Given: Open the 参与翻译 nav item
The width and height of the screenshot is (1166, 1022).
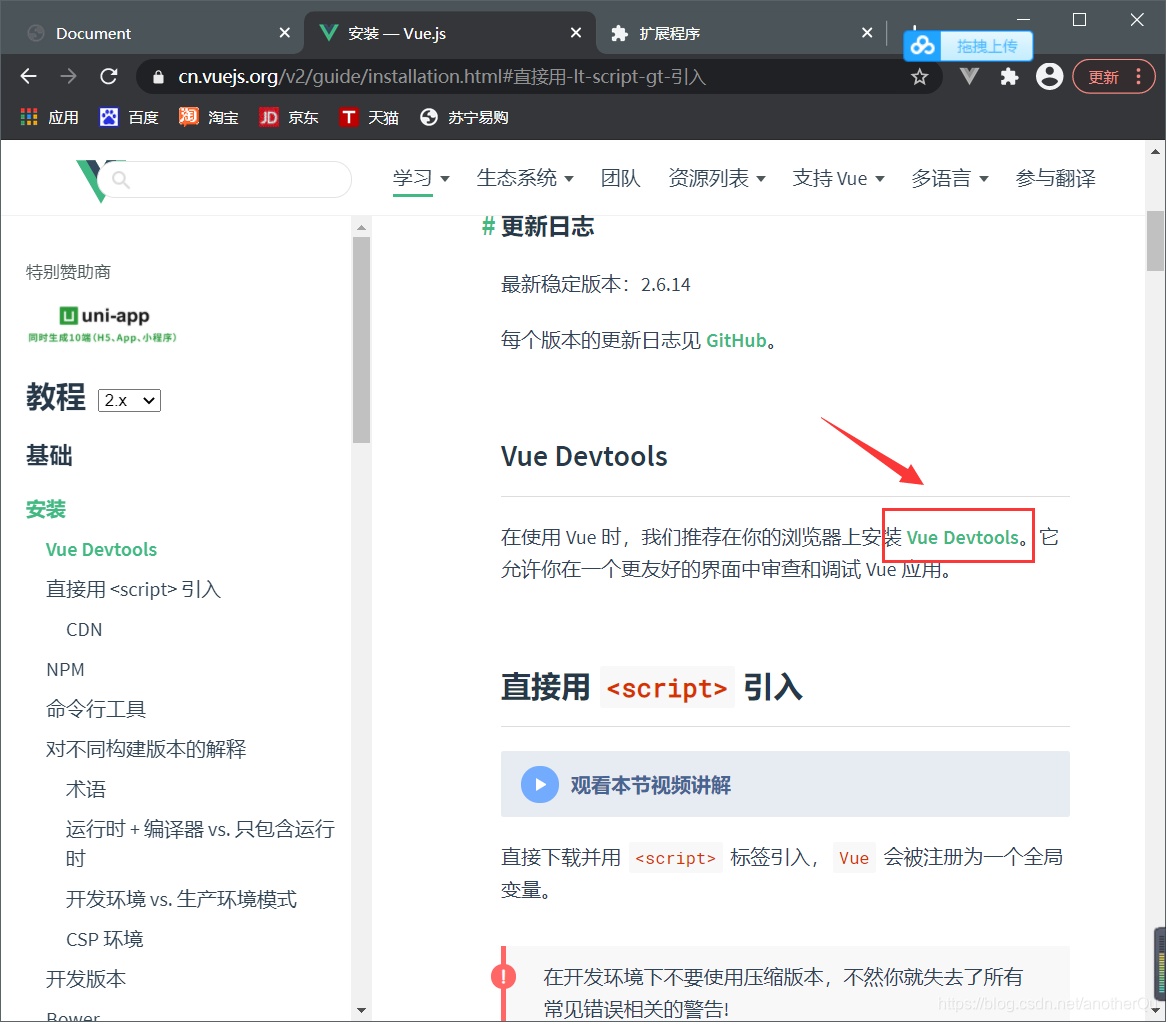Looking at the screenshot, I should (1055, 179).
